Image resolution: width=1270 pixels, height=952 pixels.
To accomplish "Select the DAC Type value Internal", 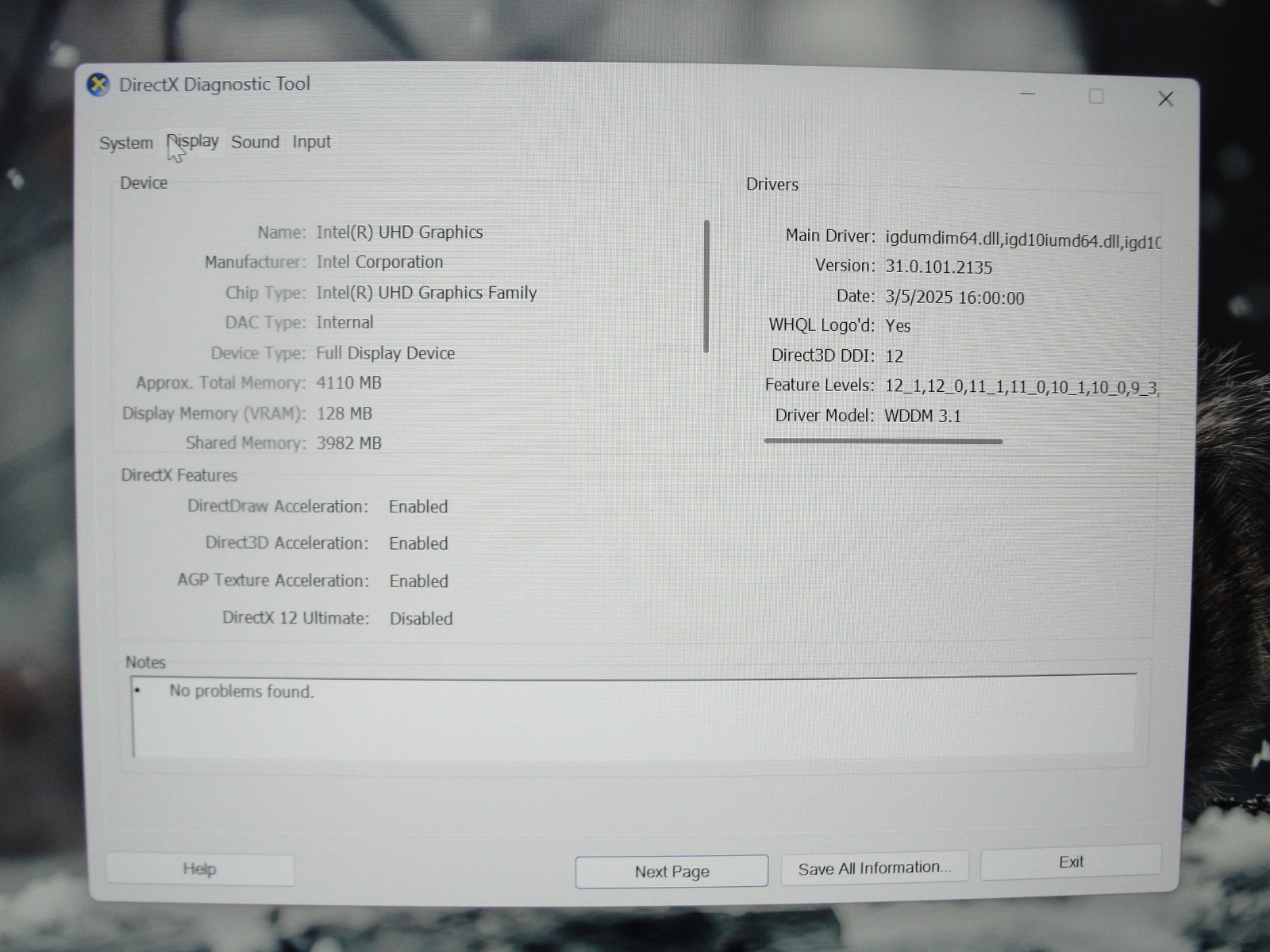I will coord(344,322).
